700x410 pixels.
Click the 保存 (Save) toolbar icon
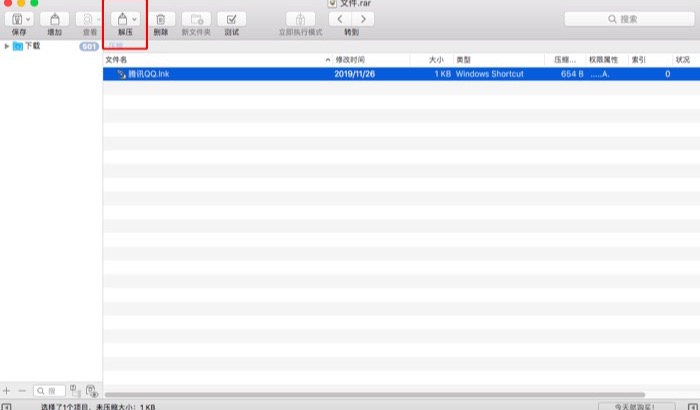[15, 19]
